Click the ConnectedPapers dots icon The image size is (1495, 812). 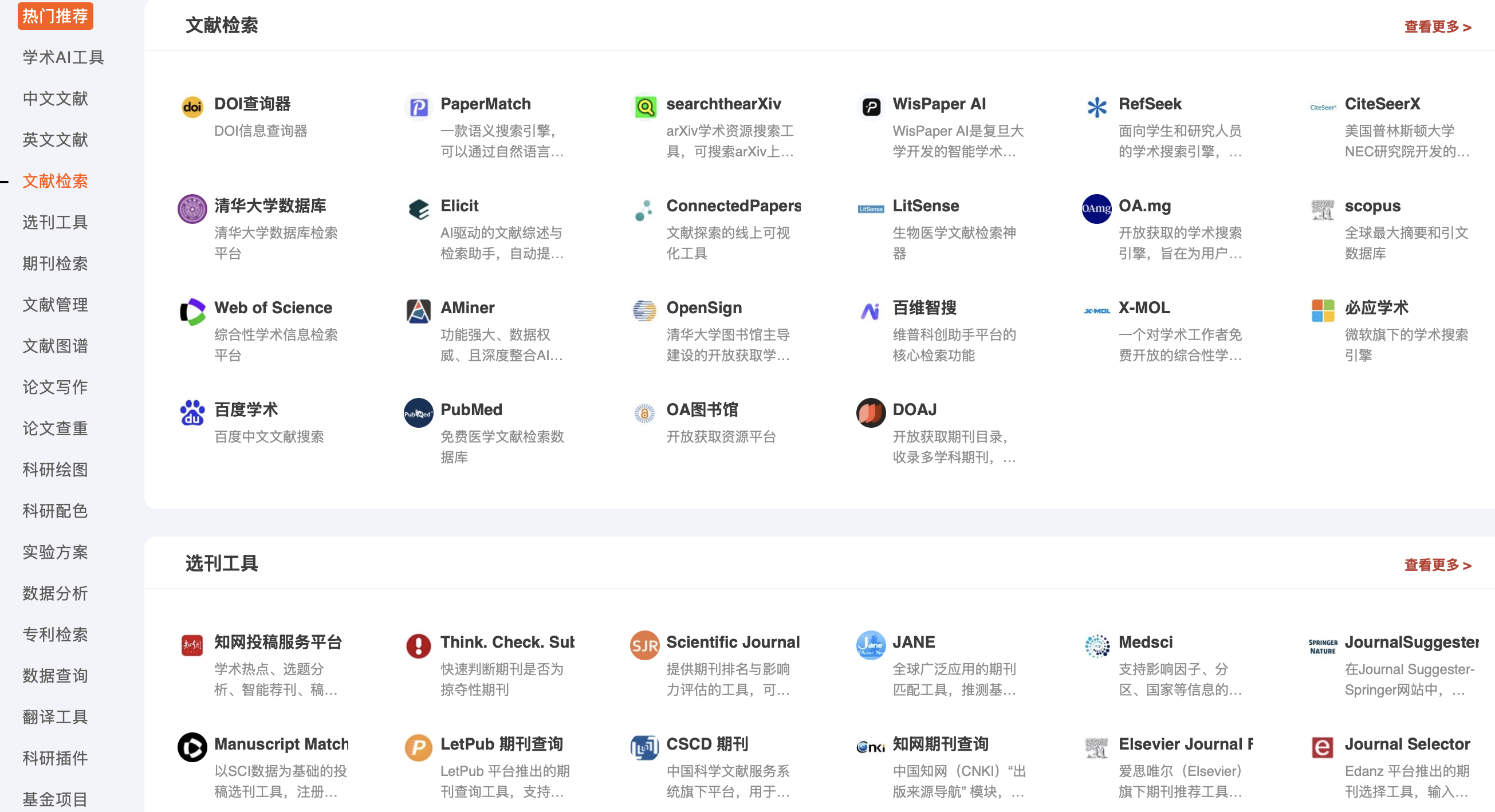coord(644,210)
